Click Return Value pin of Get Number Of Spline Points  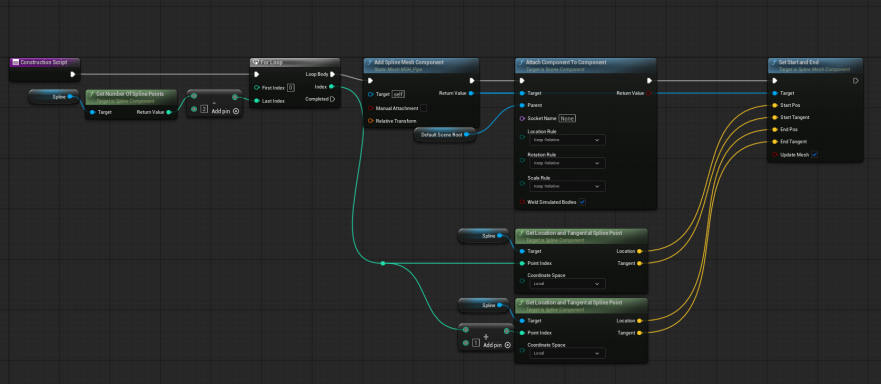click(x=169, y=112)
